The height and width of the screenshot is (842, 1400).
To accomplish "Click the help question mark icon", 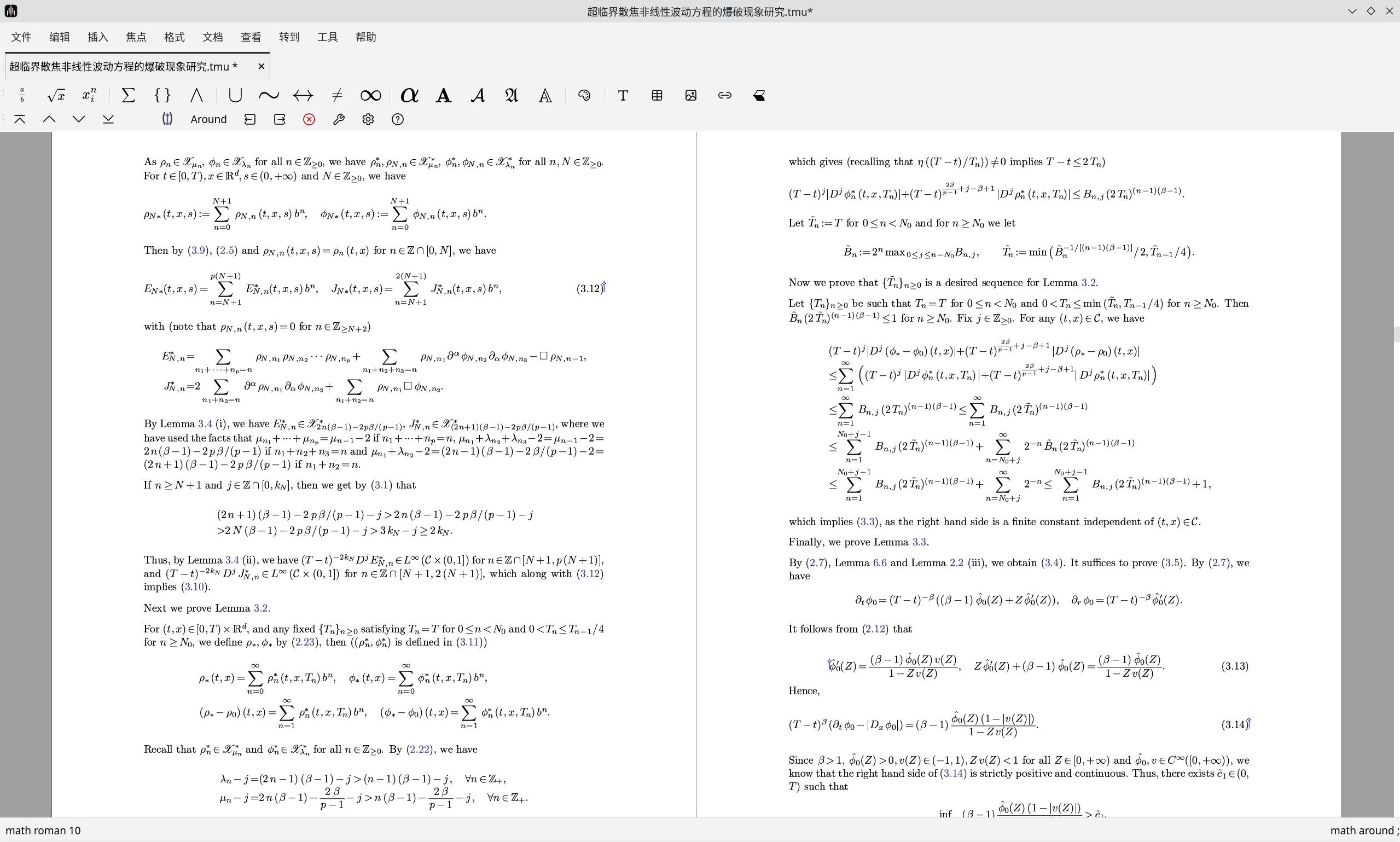I will [x=398, y=119].
